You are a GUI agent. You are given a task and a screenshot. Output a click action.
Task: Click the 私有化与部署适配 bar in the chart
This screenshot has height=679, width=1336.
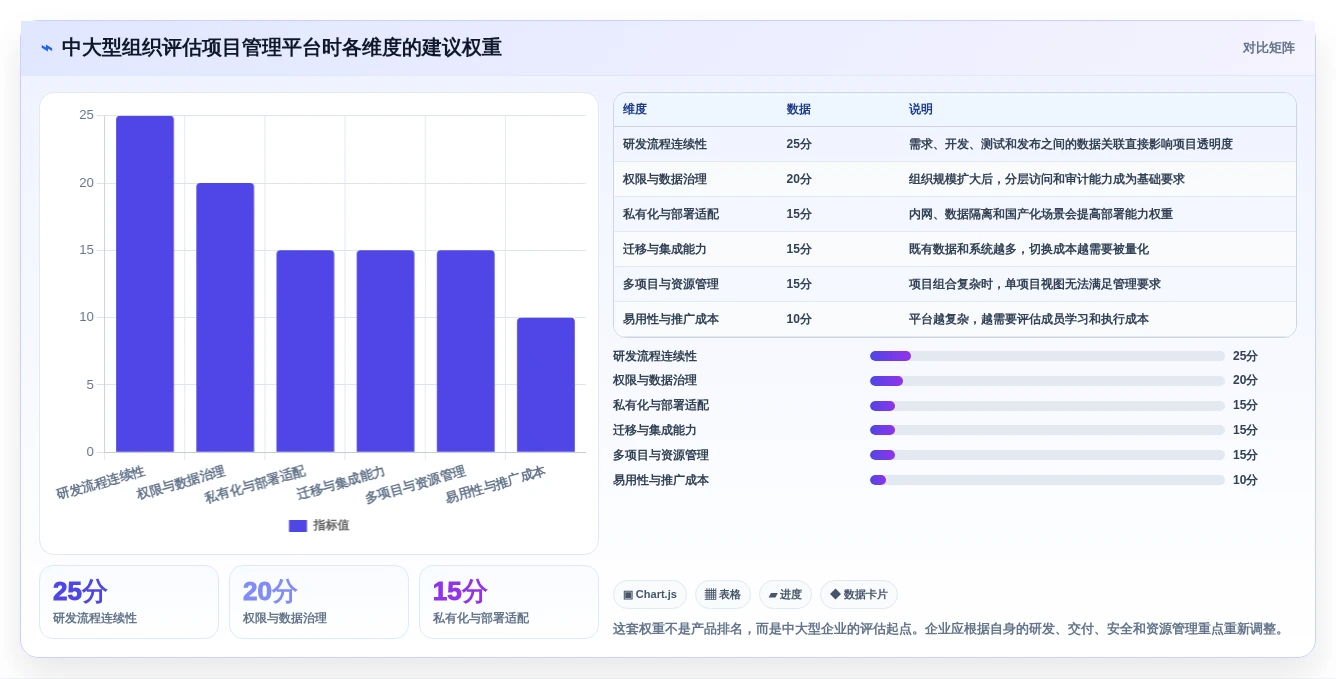tap(305, 351)
